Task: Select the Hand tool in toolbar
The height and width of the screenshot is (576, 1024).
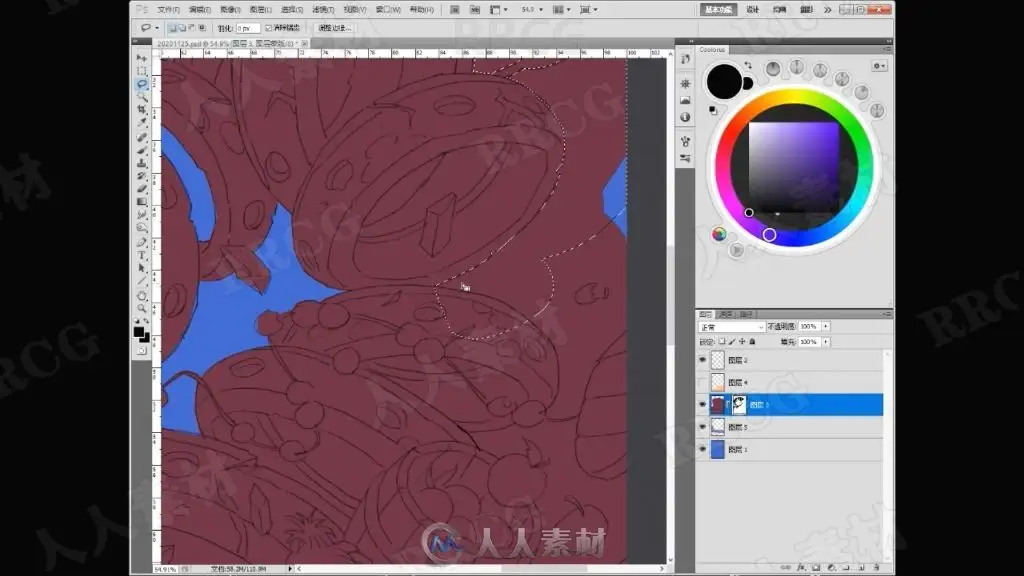Action: pyautogui.click(x=141, y=295)
